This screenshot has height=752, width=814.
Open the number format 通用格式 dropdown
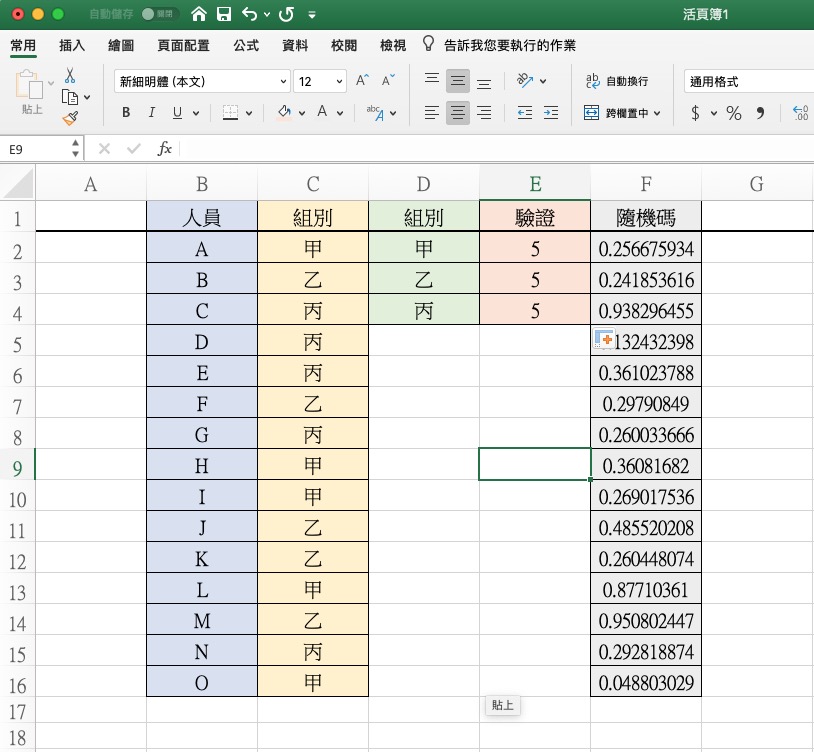pyautogui.click(x=748, y=82)
